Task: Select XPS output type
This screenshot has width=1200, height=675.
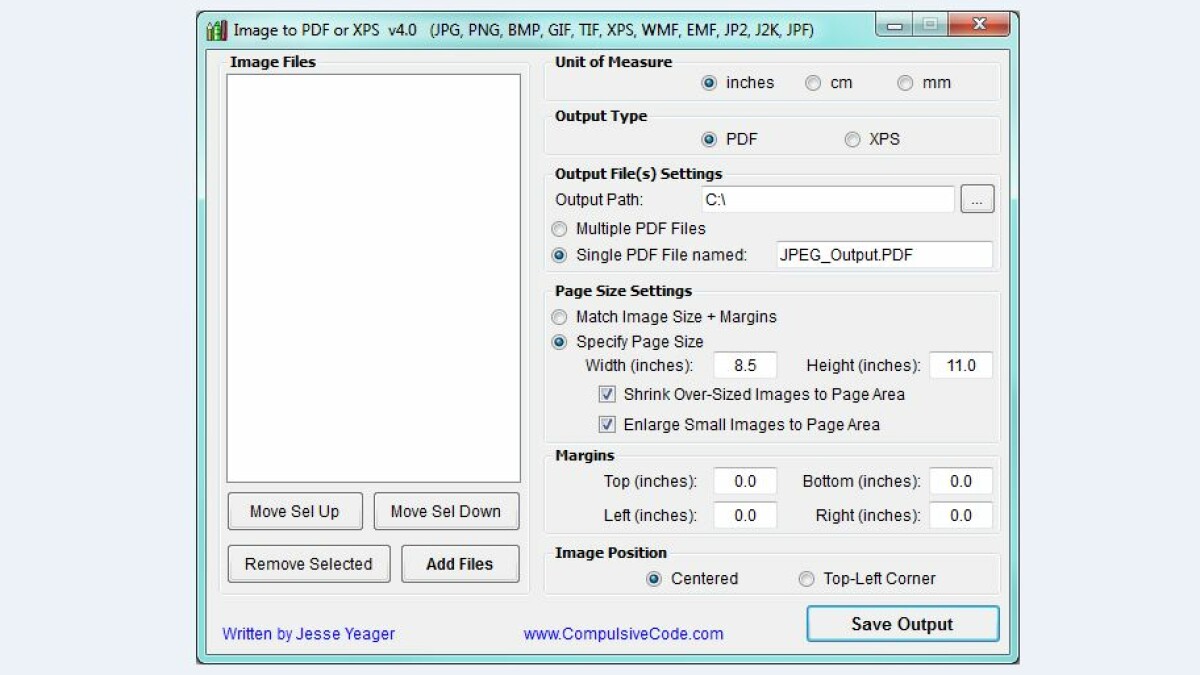Action: pos(852,140)
